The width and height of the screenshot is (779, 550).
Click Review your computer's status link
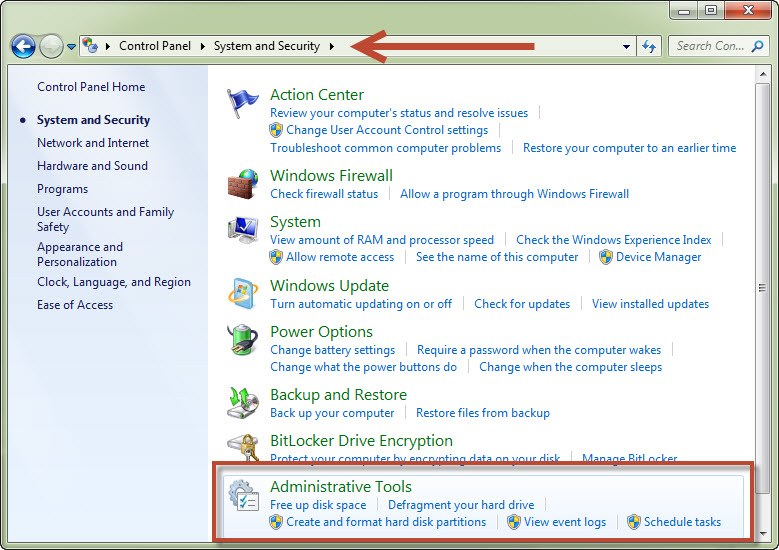point(399,113)
